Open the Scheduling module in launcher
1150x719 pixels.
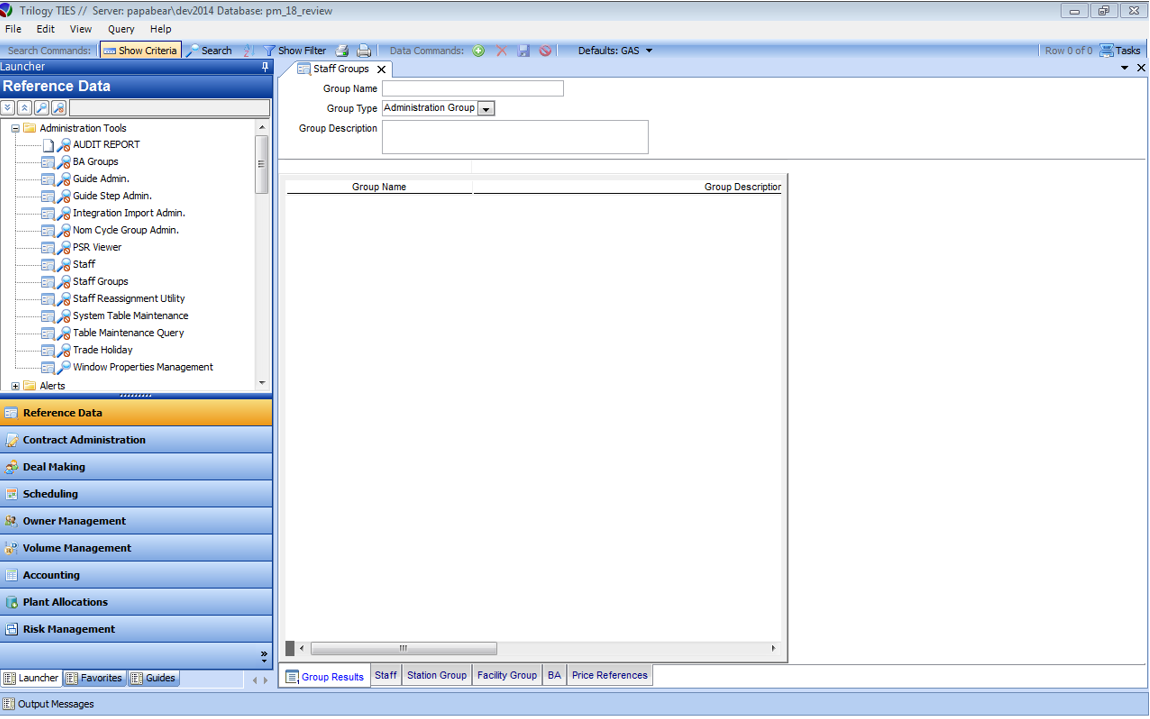[50, 494]
